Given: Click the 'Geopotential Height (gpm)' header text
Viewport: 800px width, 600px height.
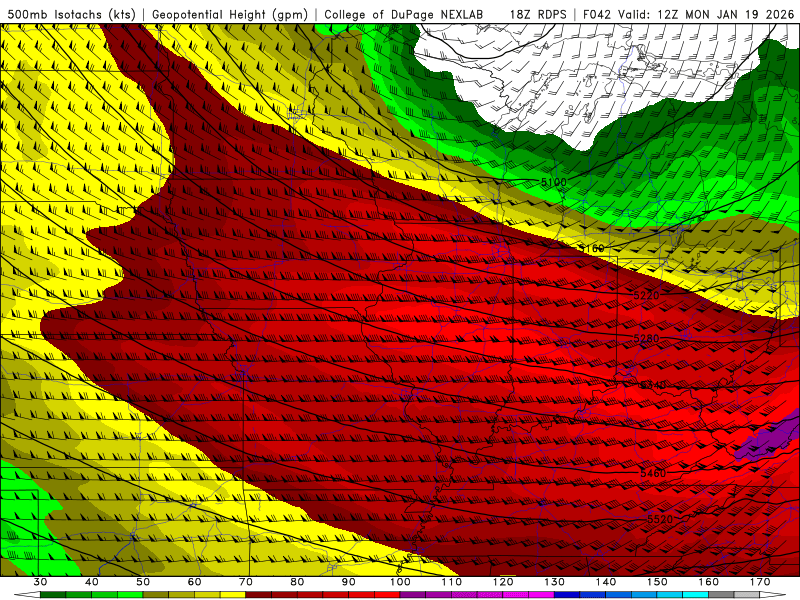Looking at the screenshot, I should pyautogui.click(x=230, y=14).
